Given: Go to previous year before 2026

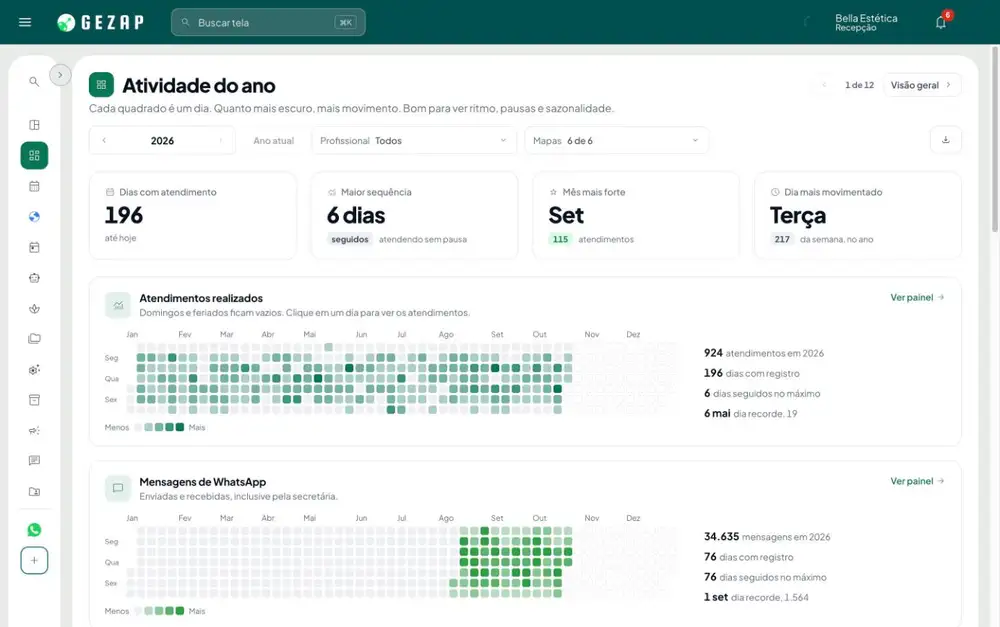Looking at the screenshot, I should pyautogui.click(x=104, y=140).
